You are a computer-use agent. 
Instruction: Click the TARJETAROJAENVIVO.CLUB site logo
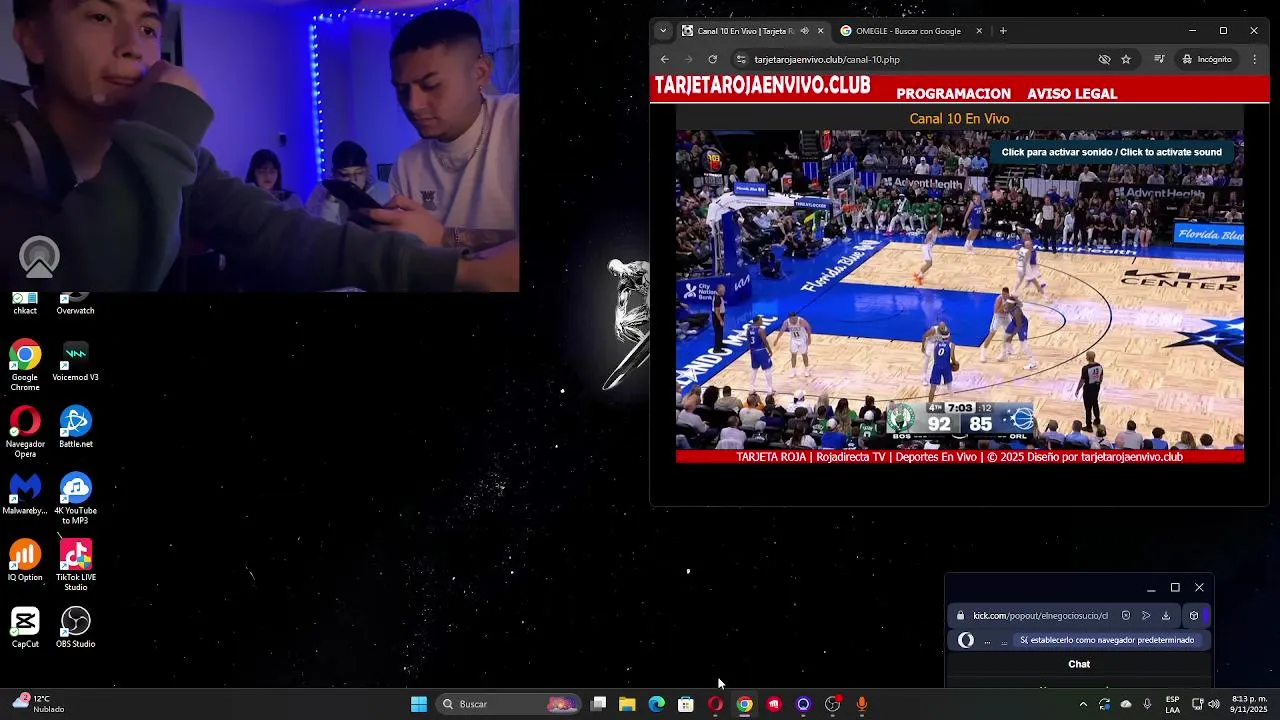point(762,86)
